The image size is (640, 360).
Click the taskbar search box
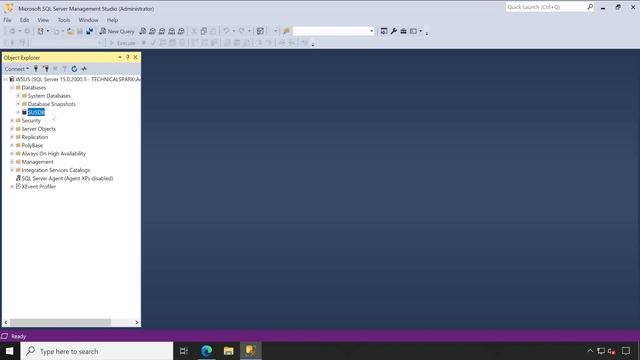(x=97, y=351)
